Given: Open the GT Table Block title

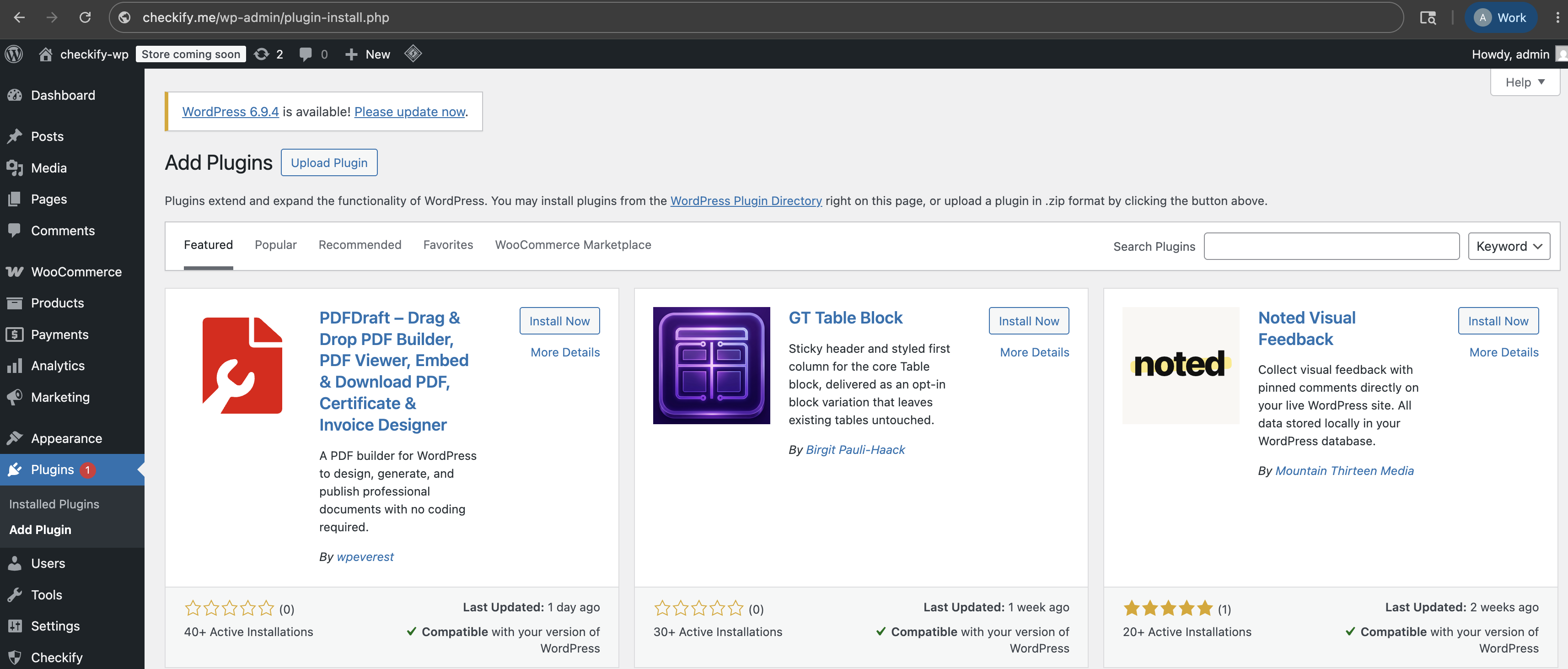Looking at the screenshot, I should (x=845, y=318).
